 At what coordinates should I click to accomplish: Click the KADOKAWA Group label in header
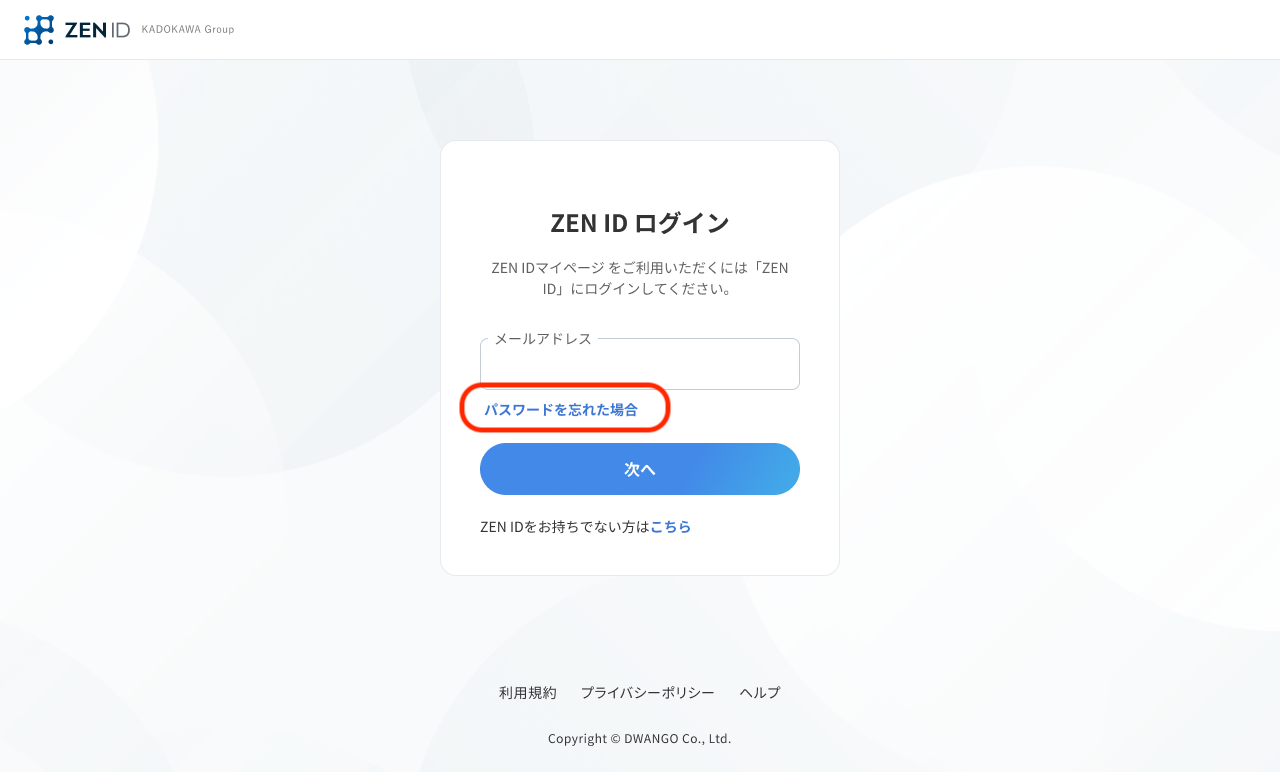(x=187, y=29)
